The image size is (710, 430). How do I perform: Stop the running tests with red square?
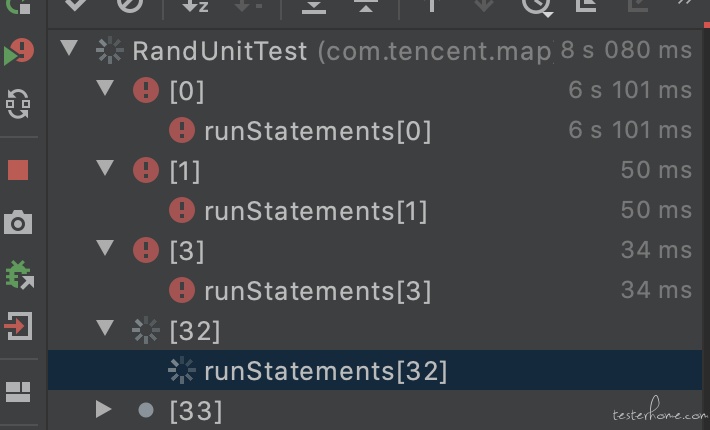click(18, 170)
